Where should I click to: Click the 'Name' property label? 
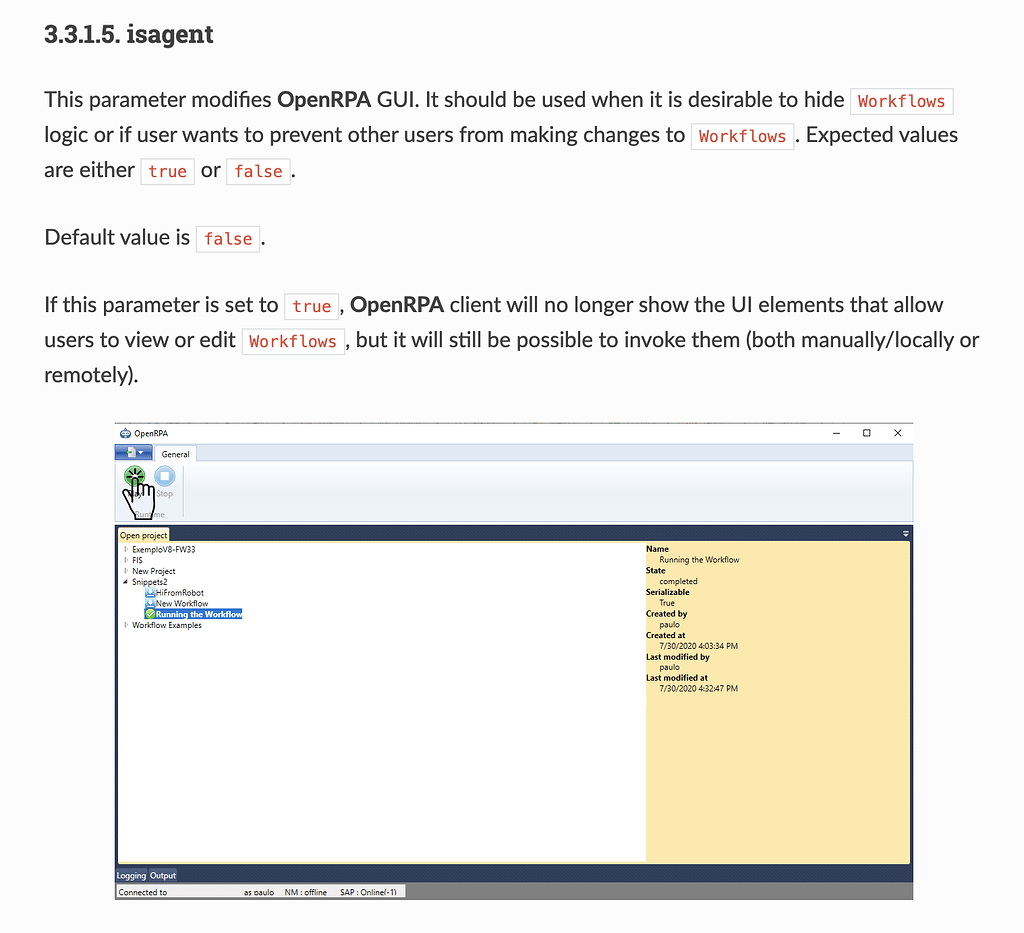tap(658, 549)
